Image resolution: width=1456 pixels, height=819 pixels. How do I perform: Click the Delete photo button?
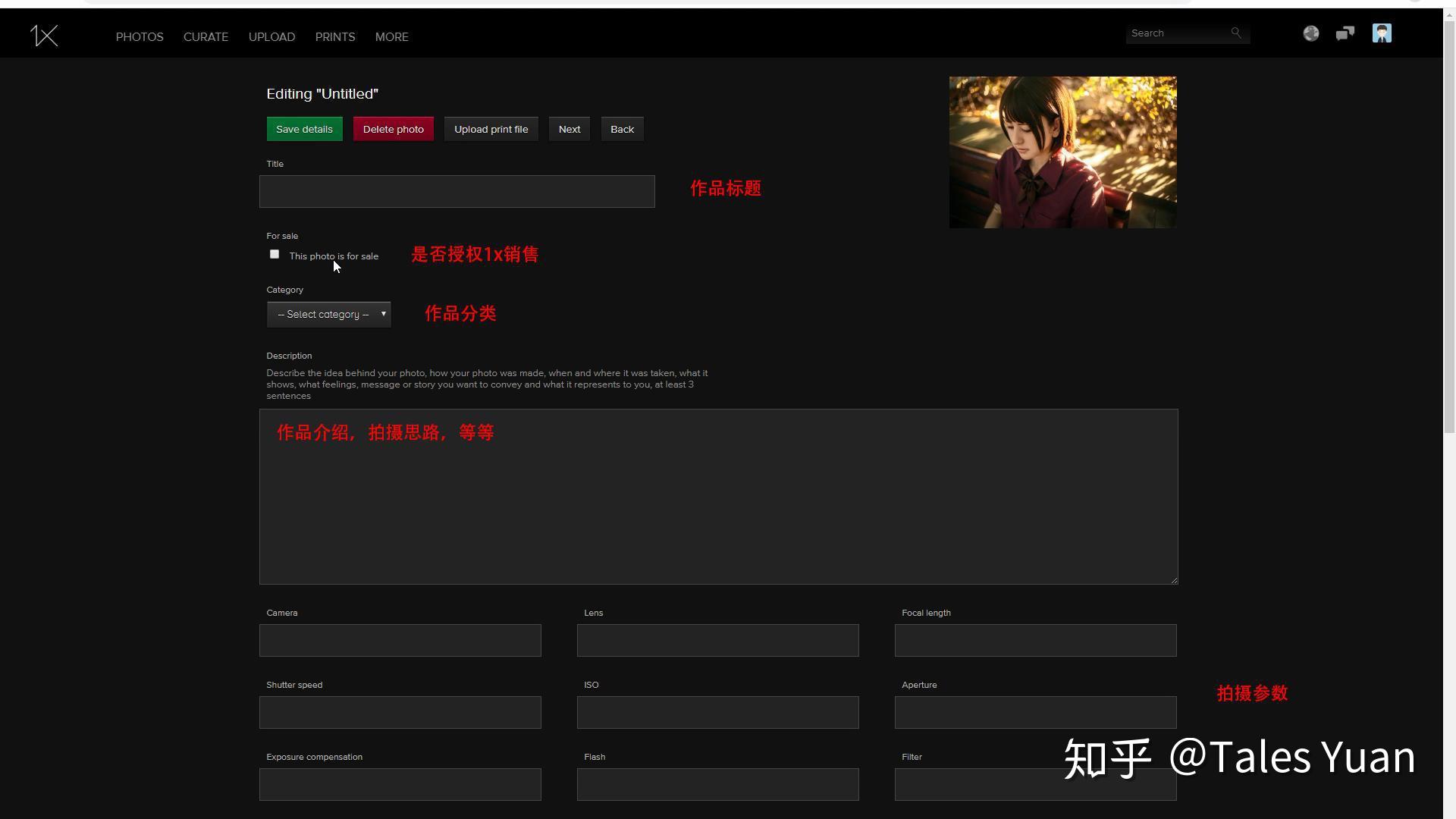point(393,129)
